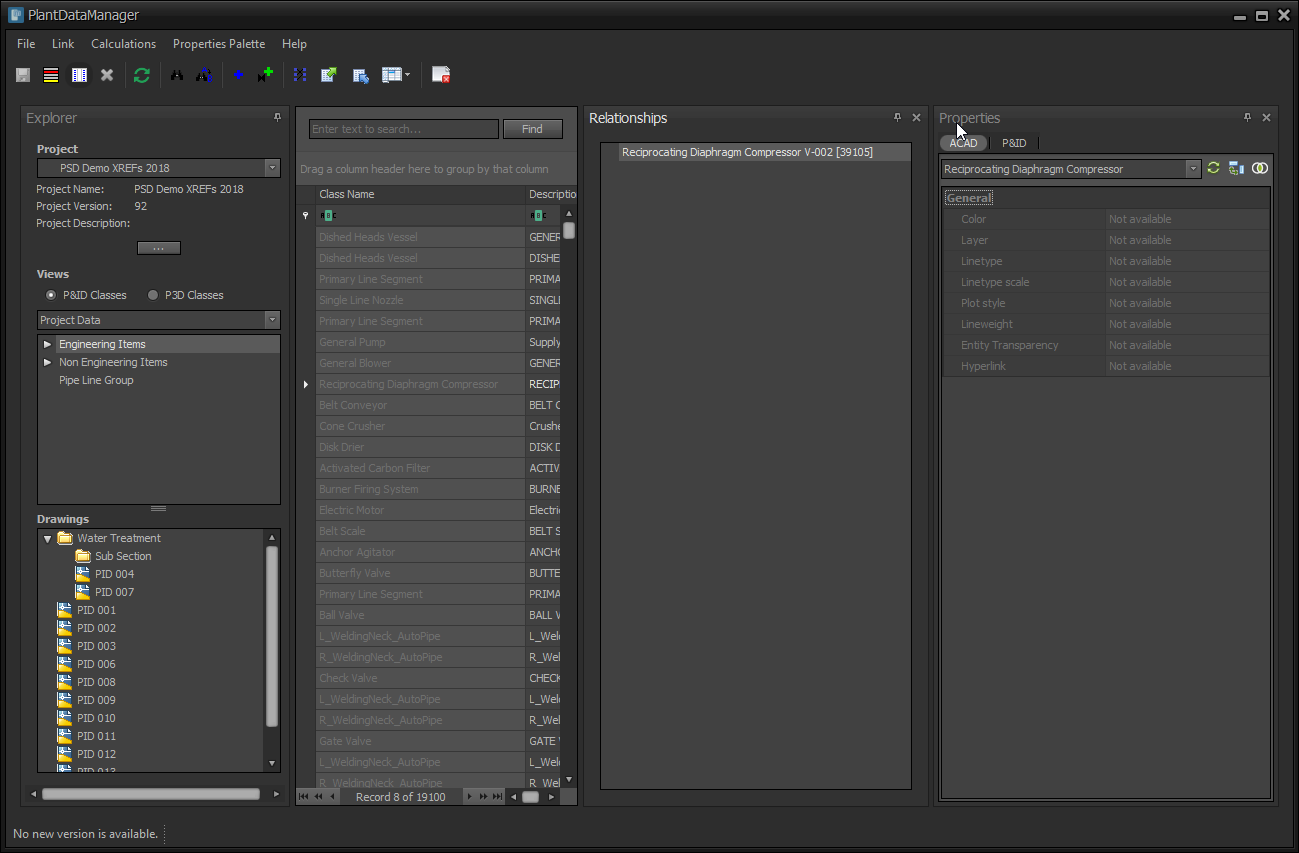Click the blue dotted cross-link toolbar icon
Image resolution: width=1299 pixels, height=853 pixels.
click(x=300, y=75)
